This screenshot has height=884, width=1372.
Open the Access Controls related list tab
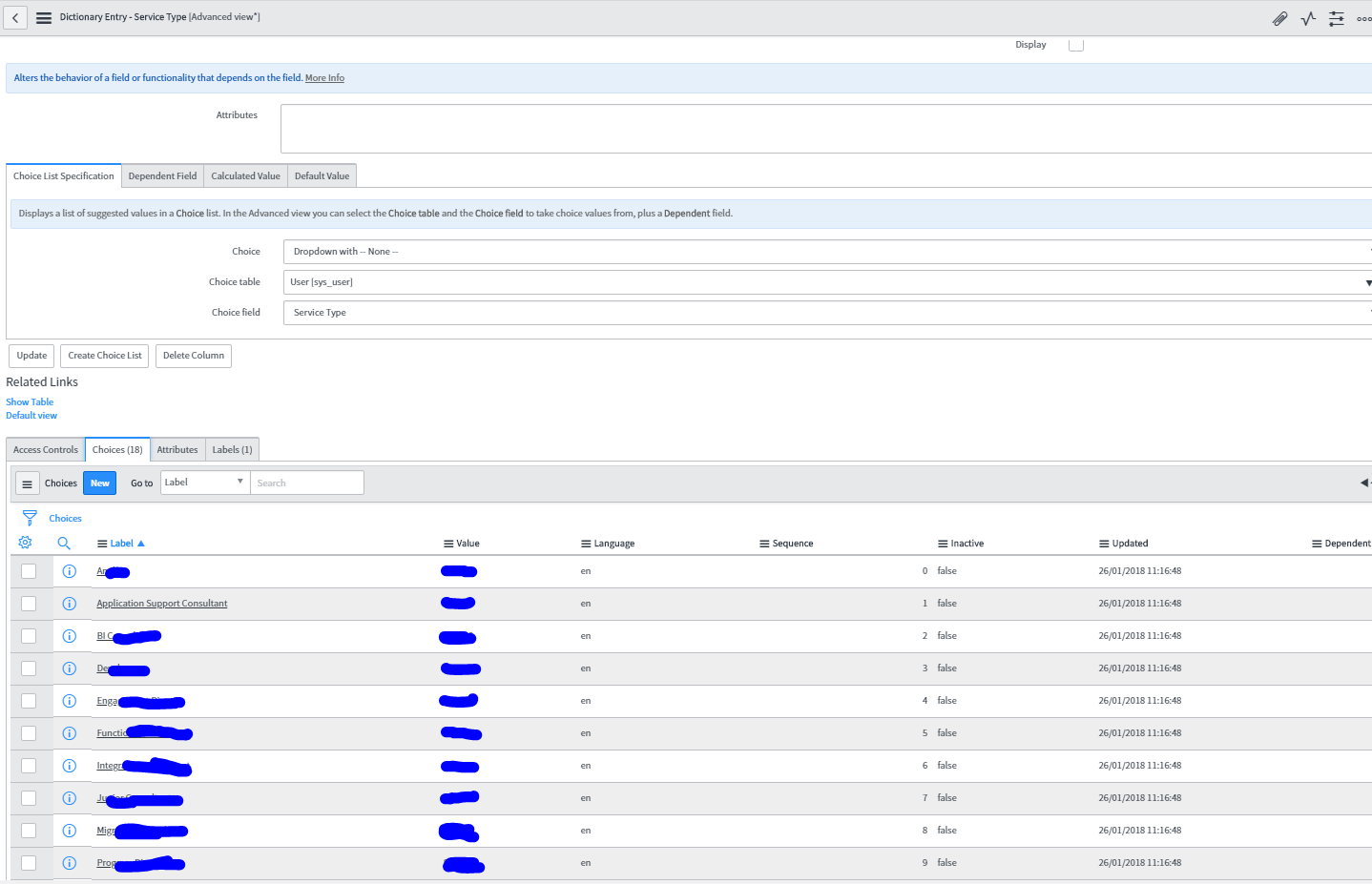46,450
